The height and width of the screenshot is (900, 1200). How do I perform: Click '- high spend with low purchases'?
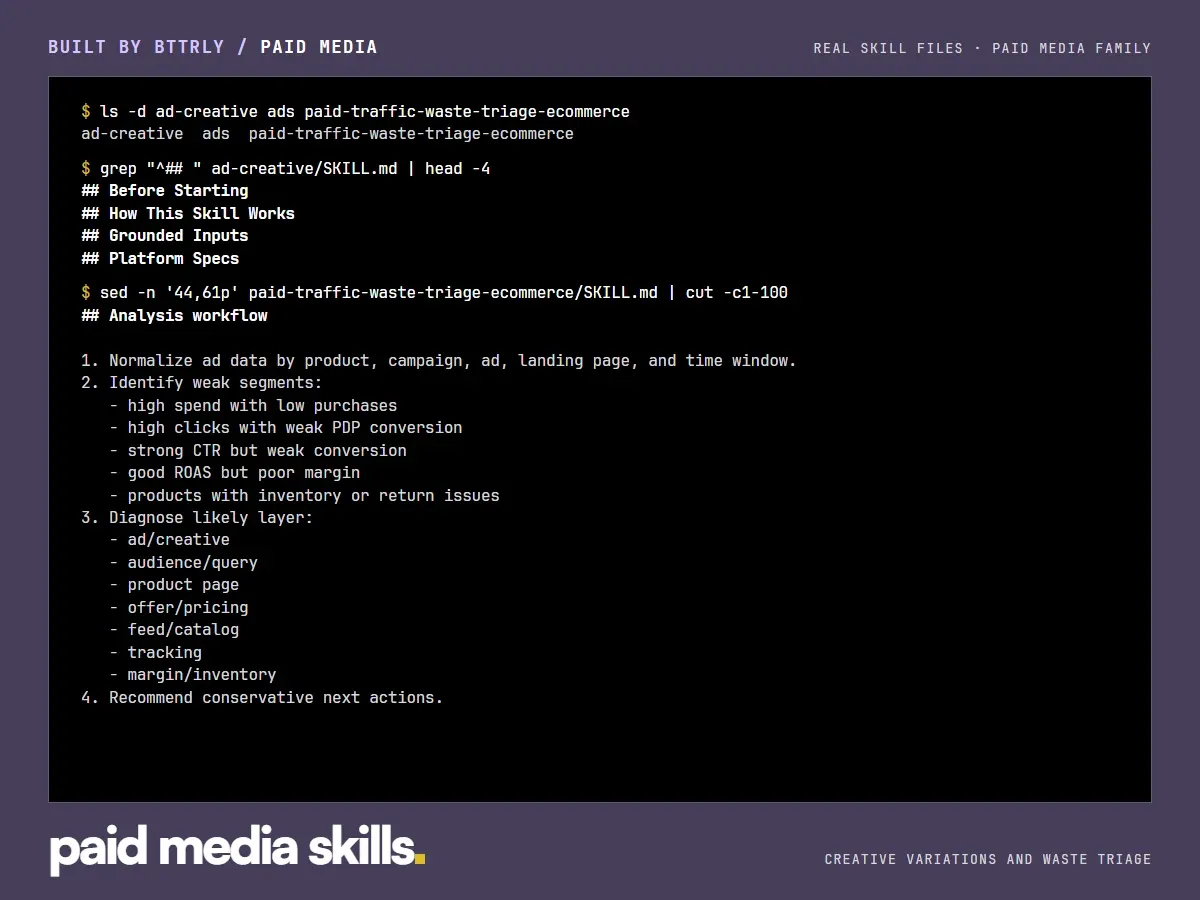click(253, 406)
